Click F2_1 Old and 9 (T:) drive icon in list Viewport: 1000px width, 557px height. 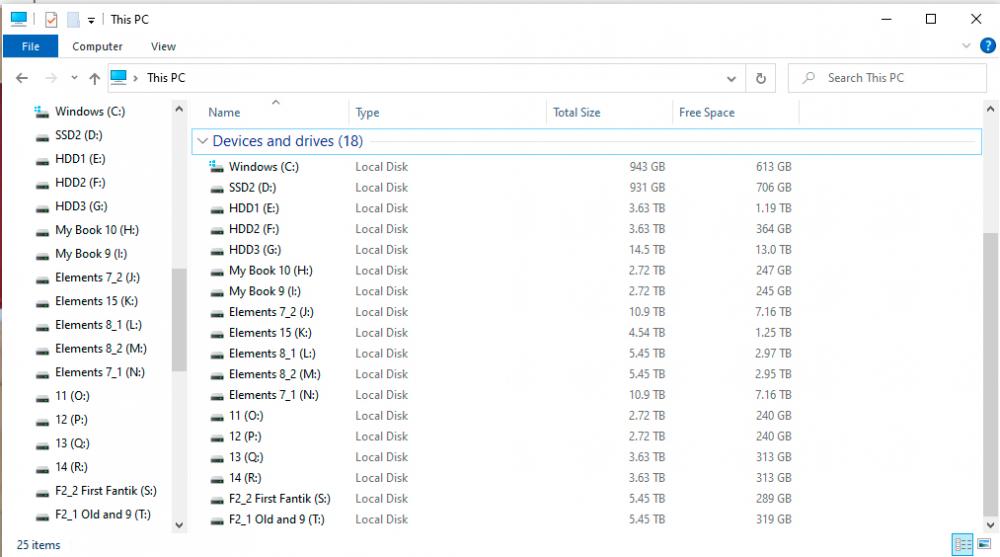coord(217,520)
